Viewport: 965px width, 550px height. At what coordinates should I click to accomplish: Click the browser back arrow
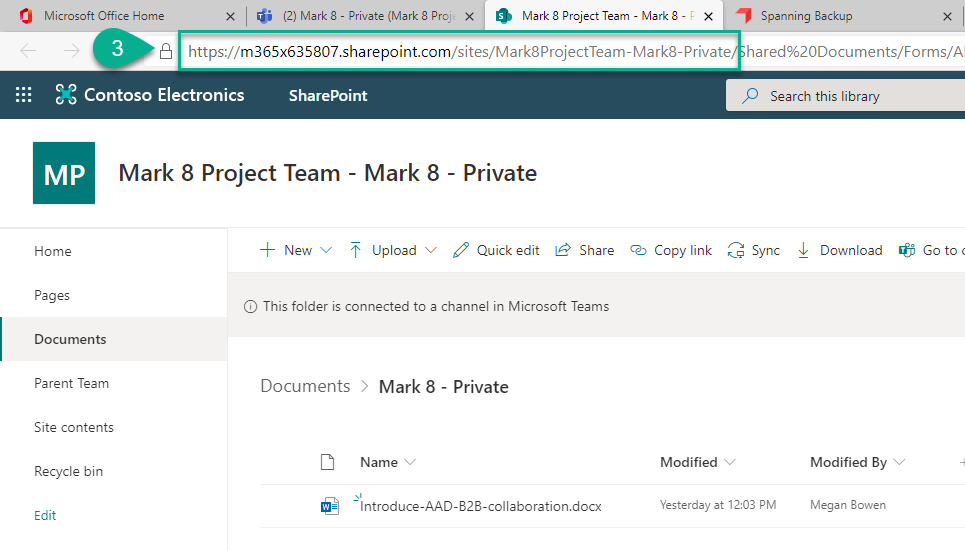click(28, 51)
